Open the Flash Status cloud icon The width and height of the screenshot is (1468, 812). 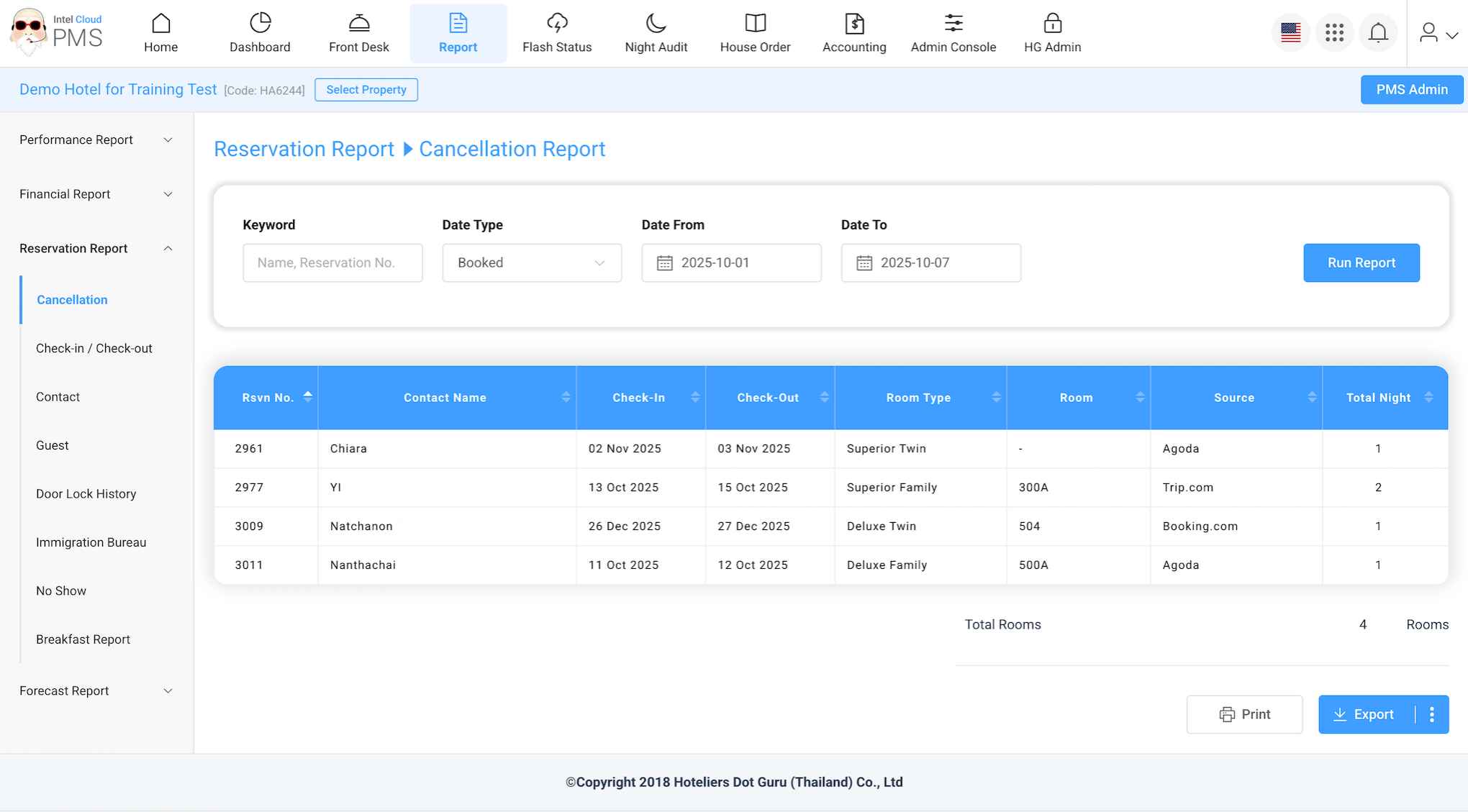[x=556, y=24]
